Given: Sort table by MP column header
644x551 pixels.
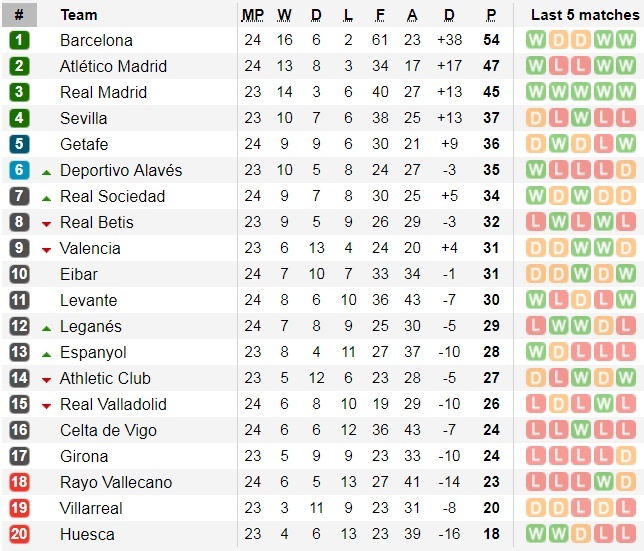Looking at the screenshot, I should pos(253,15).
